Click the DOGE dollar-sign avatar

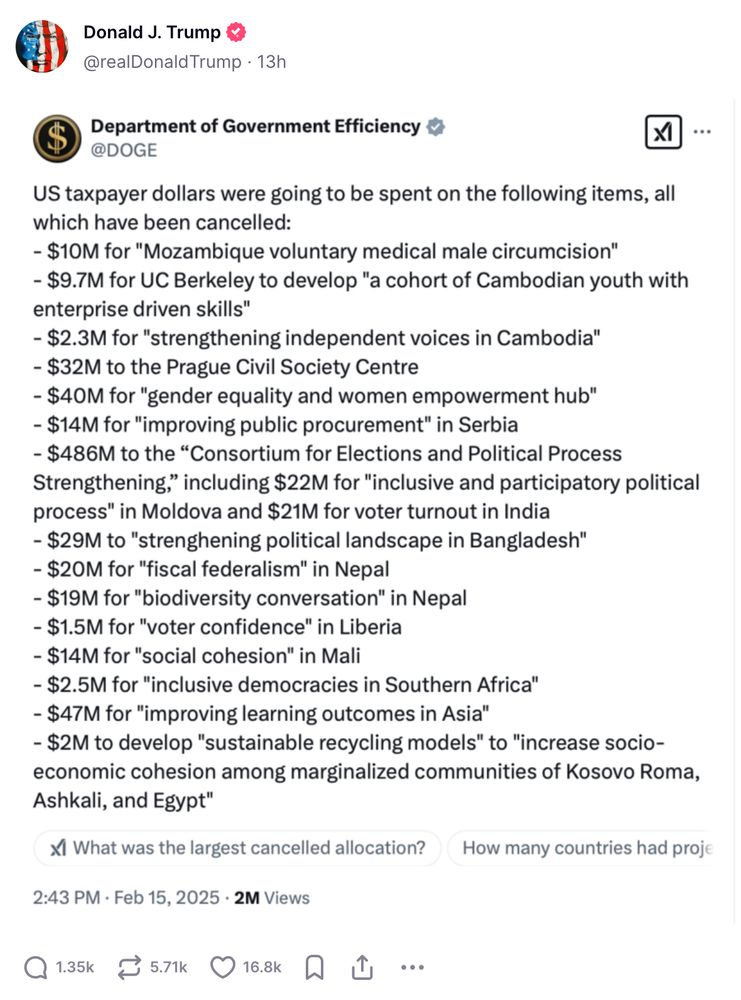57,138
